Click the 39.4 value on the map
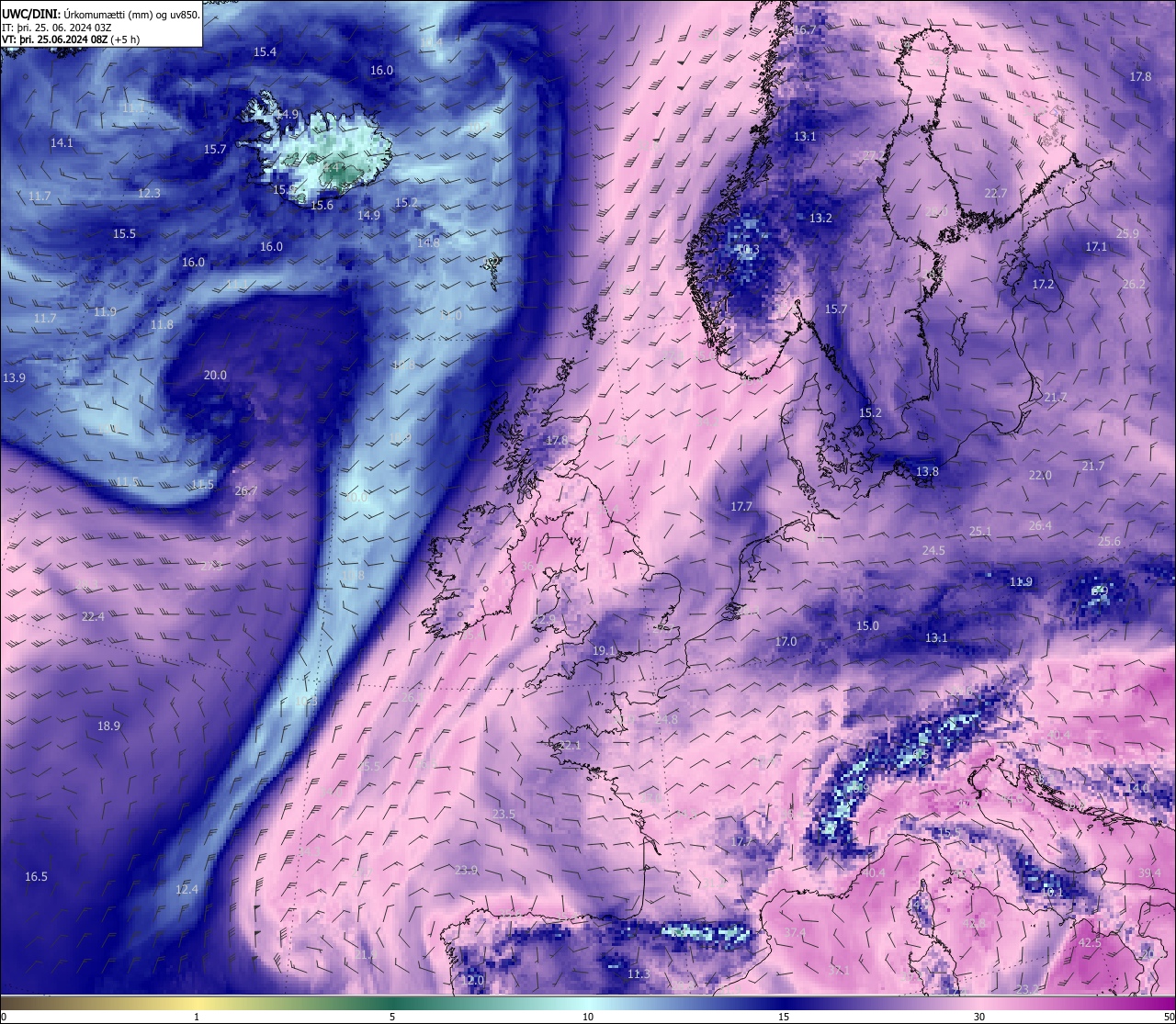Screen dimensions: 1176x1024 coord(1149,872)
